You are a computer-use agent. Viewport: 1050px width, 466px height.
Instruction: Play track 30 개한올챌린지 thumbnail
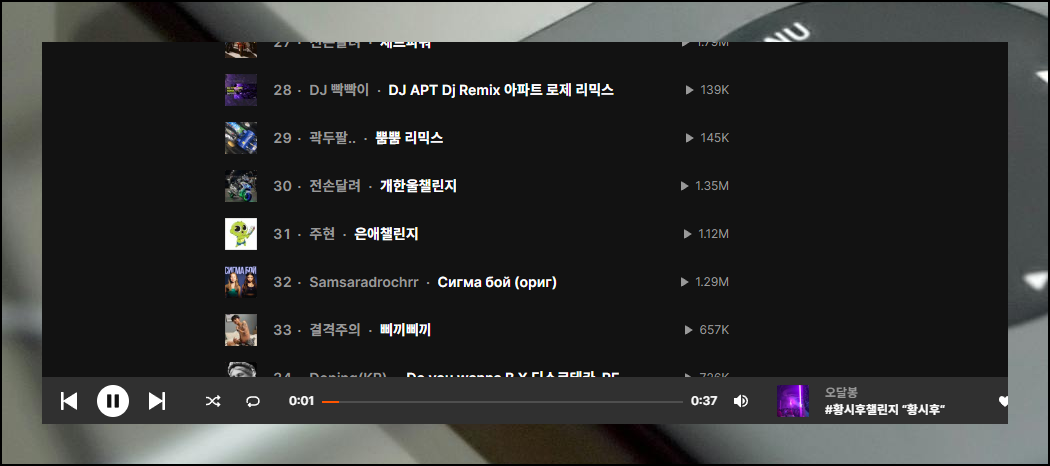[x=241, y=186]
